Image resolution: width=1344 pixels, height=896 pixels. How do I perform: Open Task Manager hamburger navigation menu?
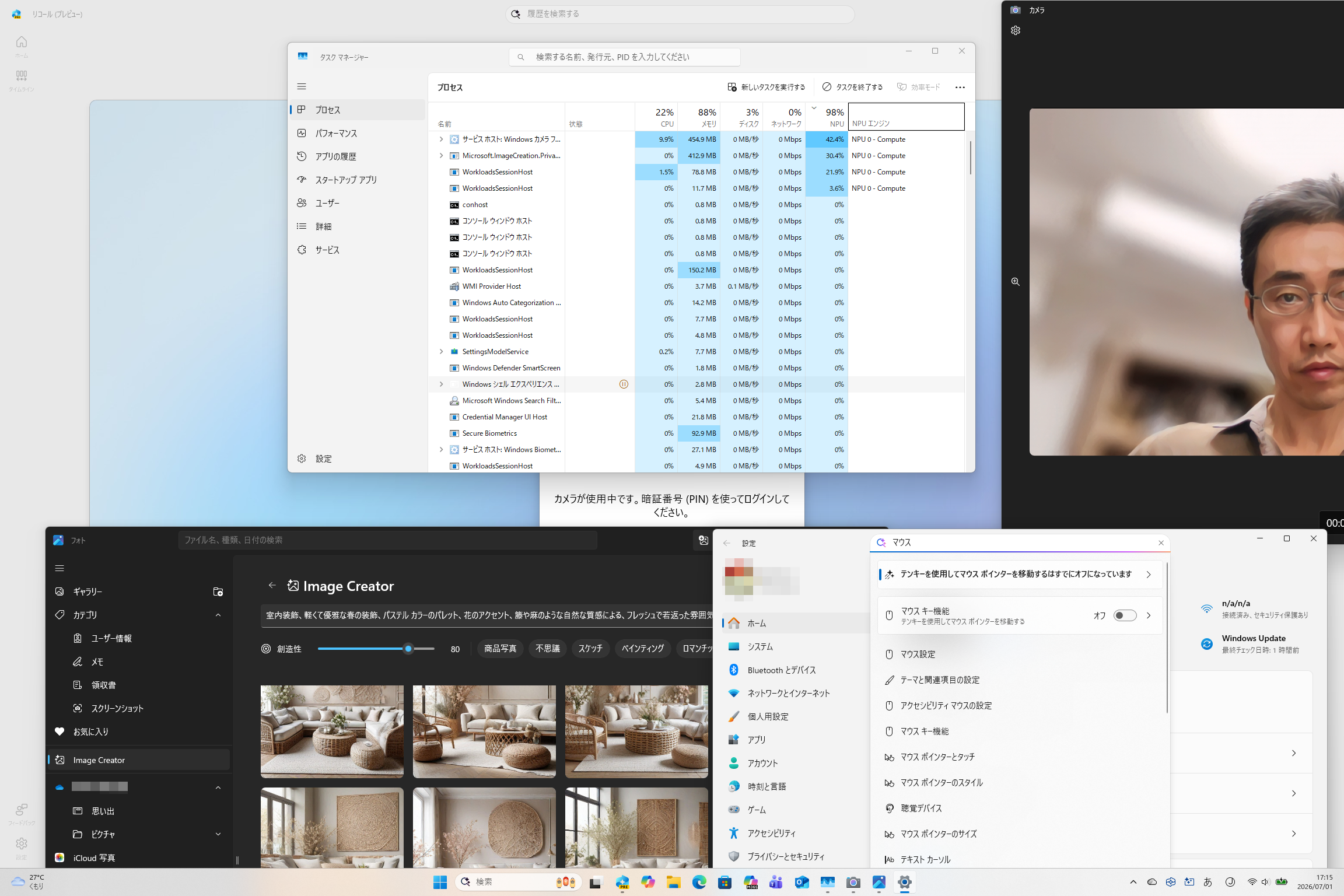[x=302, y=86]
